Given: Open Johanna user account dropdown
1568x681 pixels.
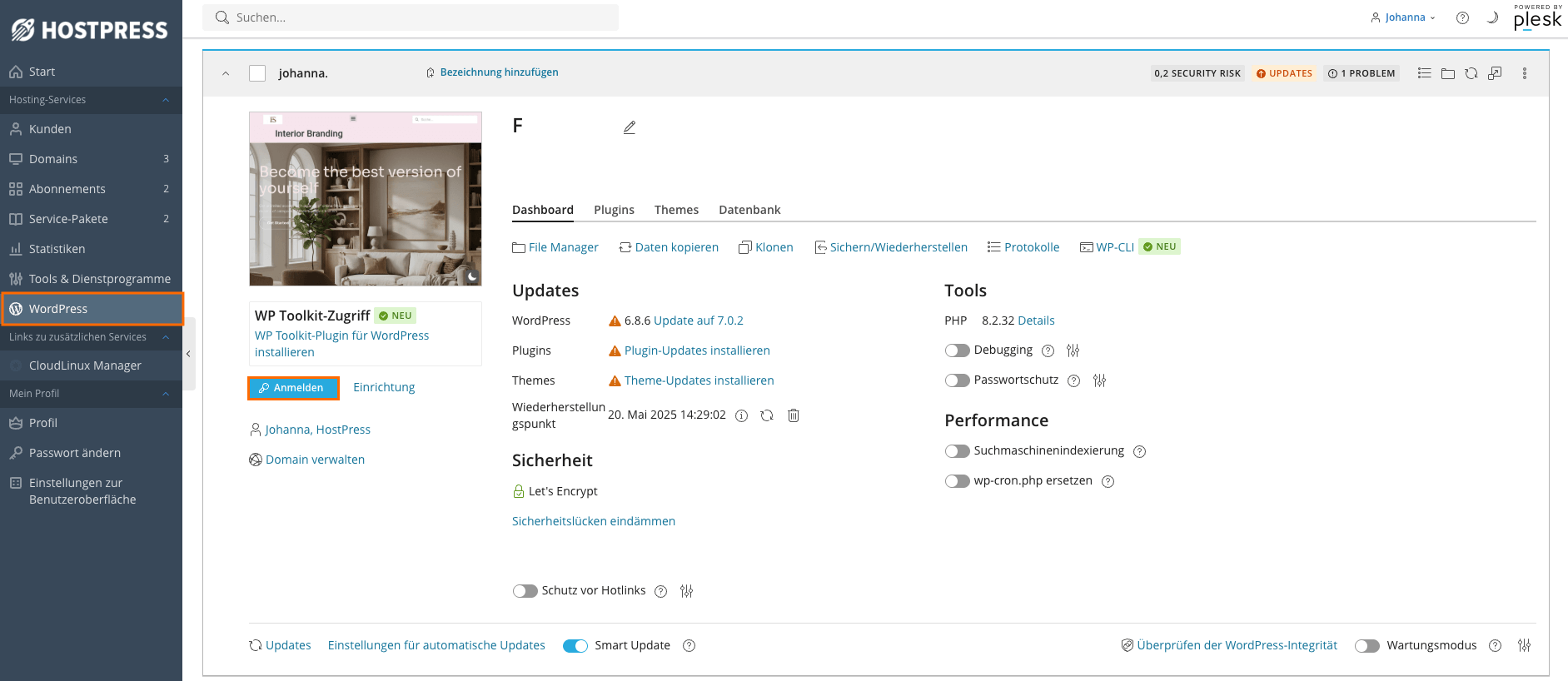Looking at the screenshot, I should (x=1403, y=17).
